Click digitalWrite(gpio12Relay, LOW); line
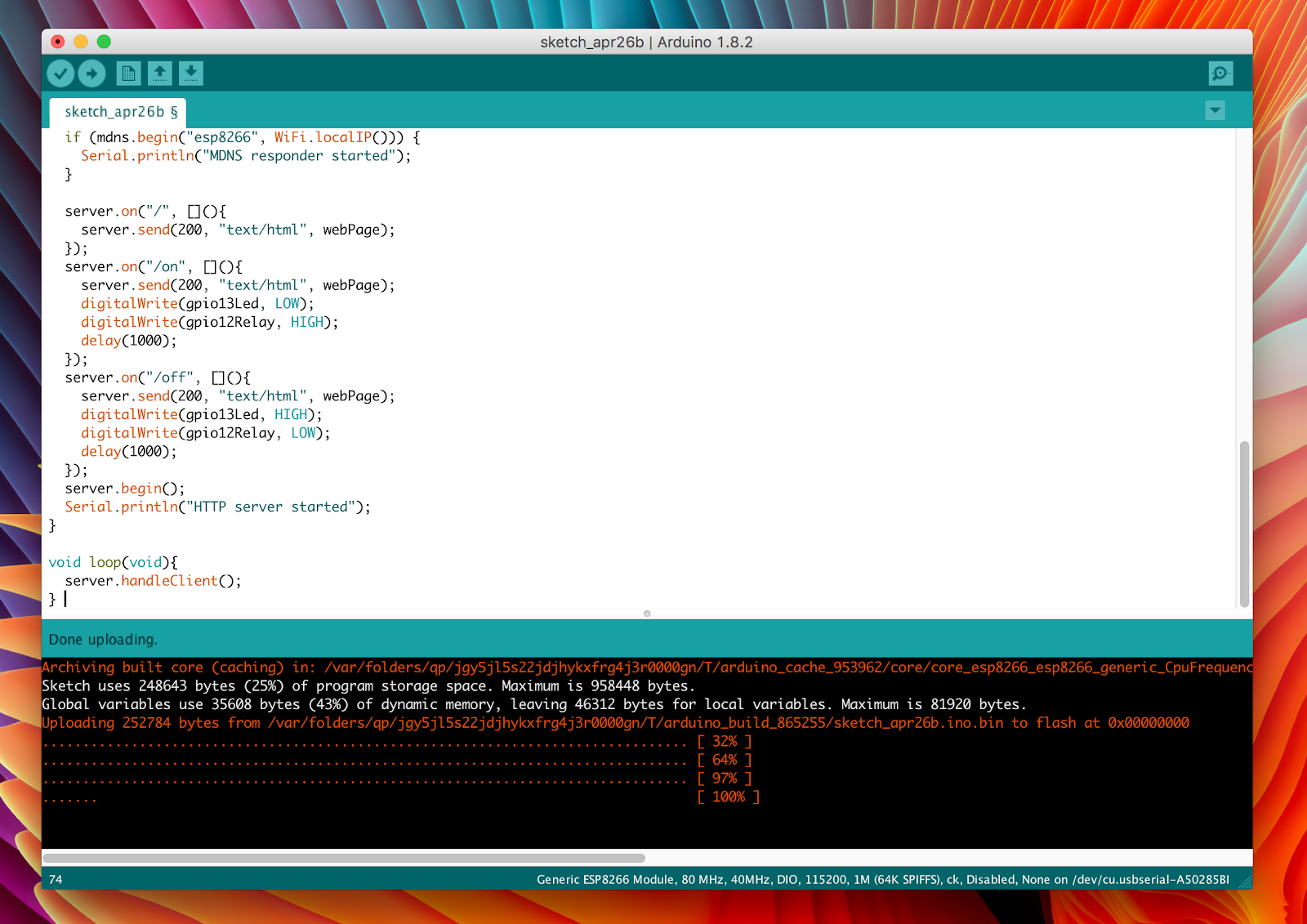1307x924 pixels. point(205,433)
